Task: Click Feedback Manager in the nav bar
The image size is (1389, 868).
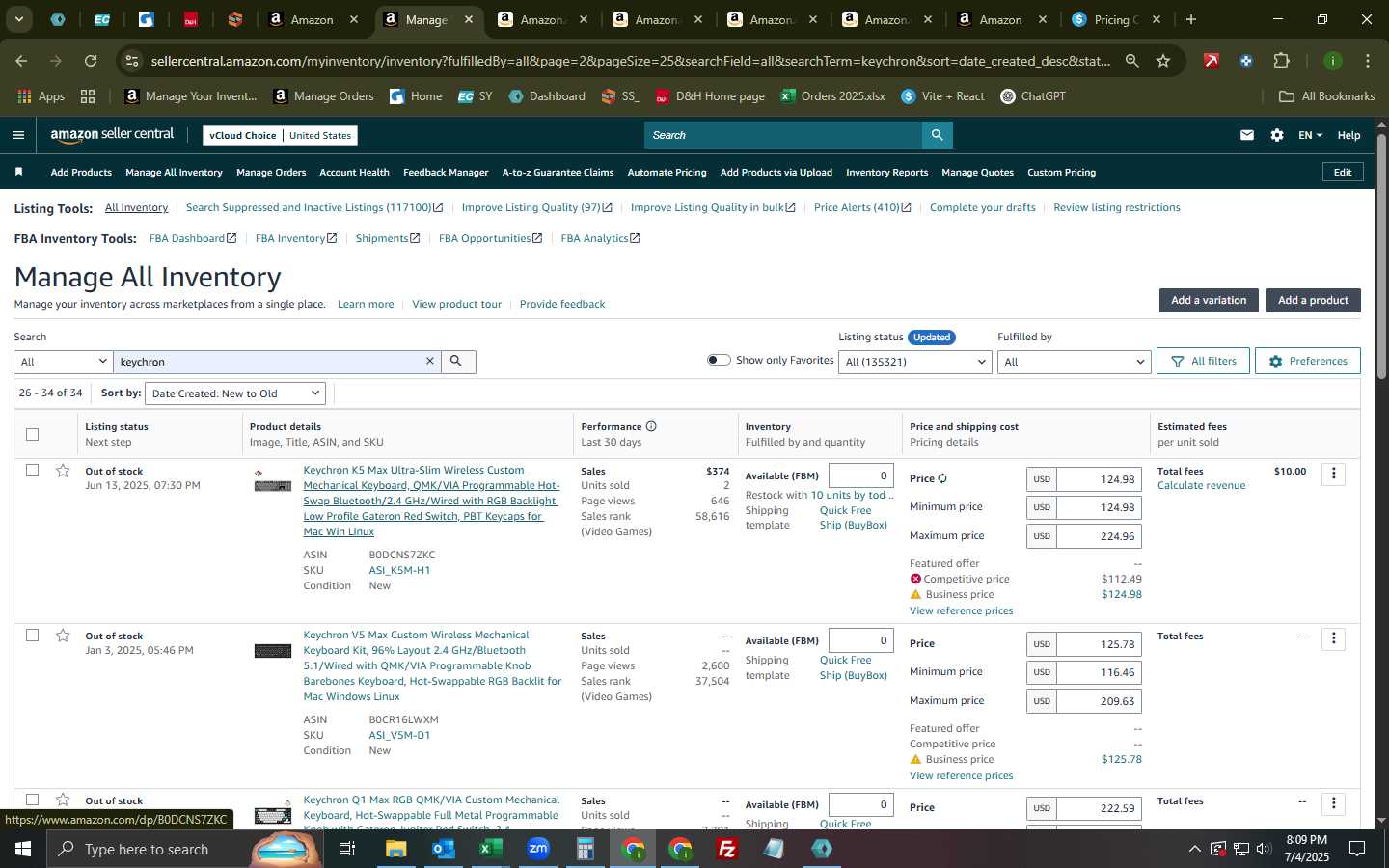Action: tap(446, 172)
